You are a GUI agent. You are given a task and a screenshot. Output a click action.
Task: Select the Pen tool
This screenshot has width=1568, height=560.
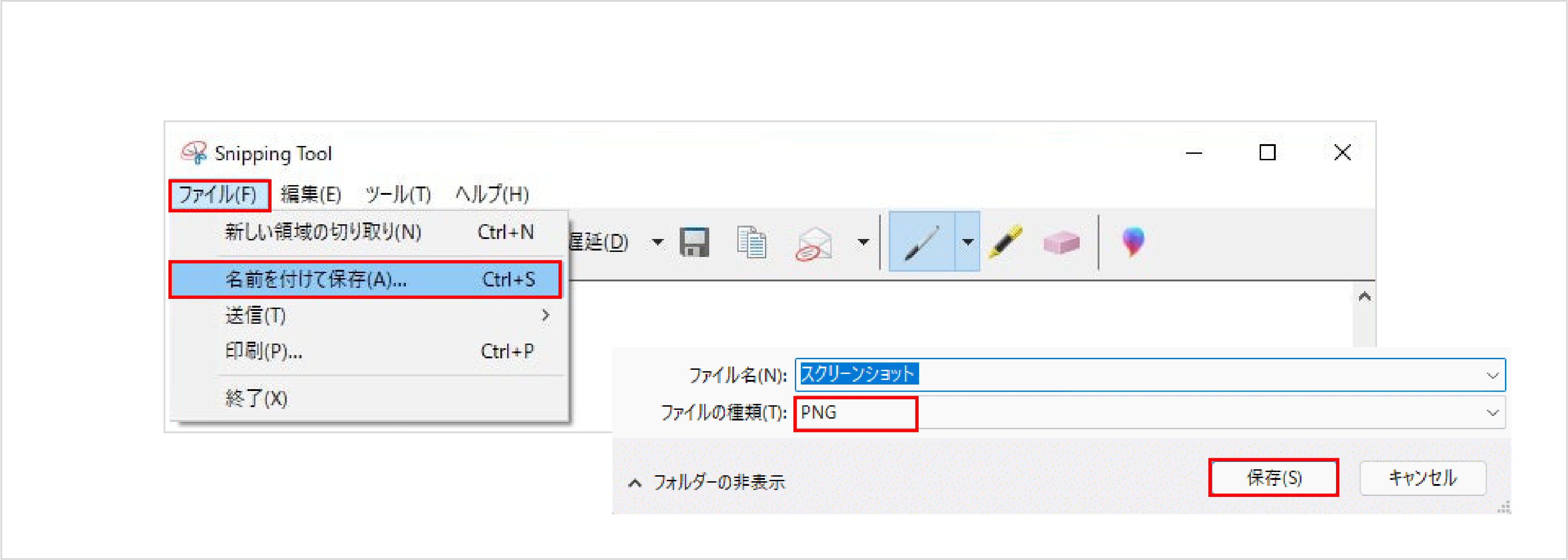[x=921, y=242]
